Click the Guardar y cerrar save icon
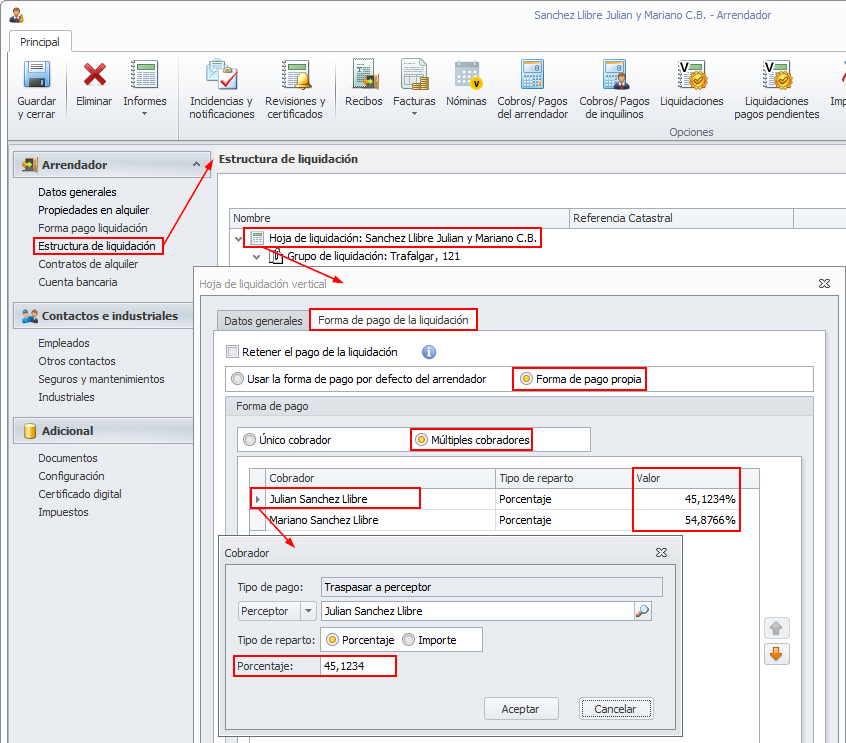The image size is (846, 743). [37, 74]
